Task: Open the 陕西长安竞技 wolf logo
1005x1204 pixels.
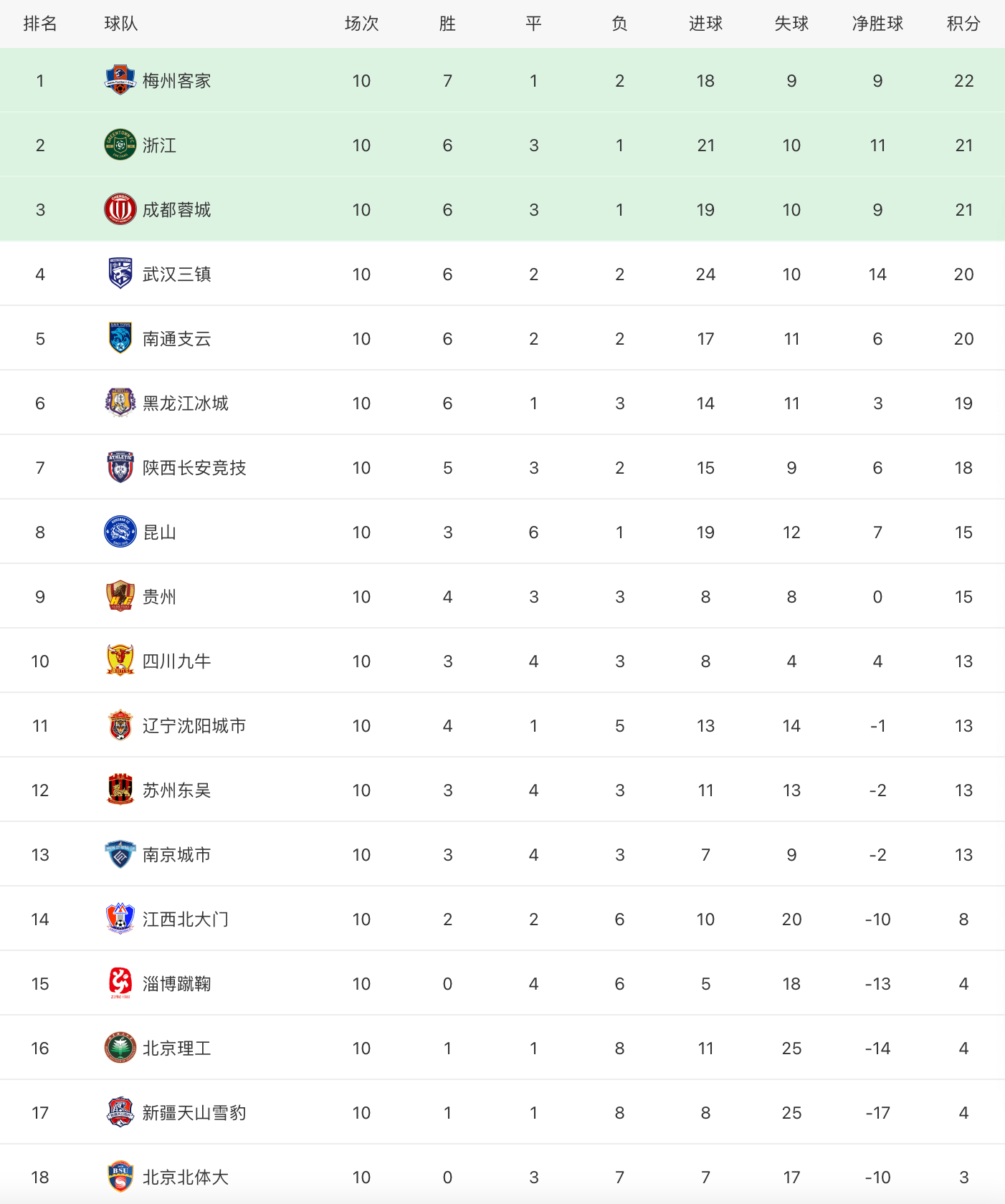Action: [120, 467]
